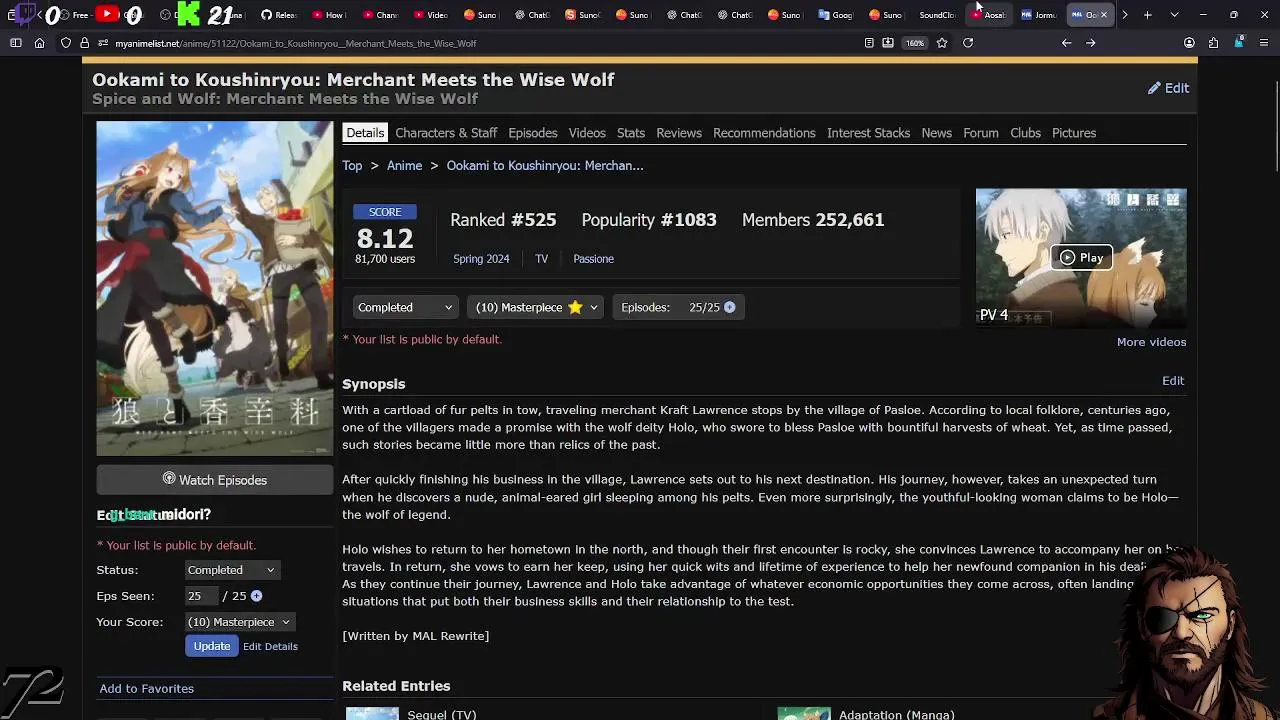1280x720 pixels.
Task: Open the Forum tab
Action: coord(981,133)
